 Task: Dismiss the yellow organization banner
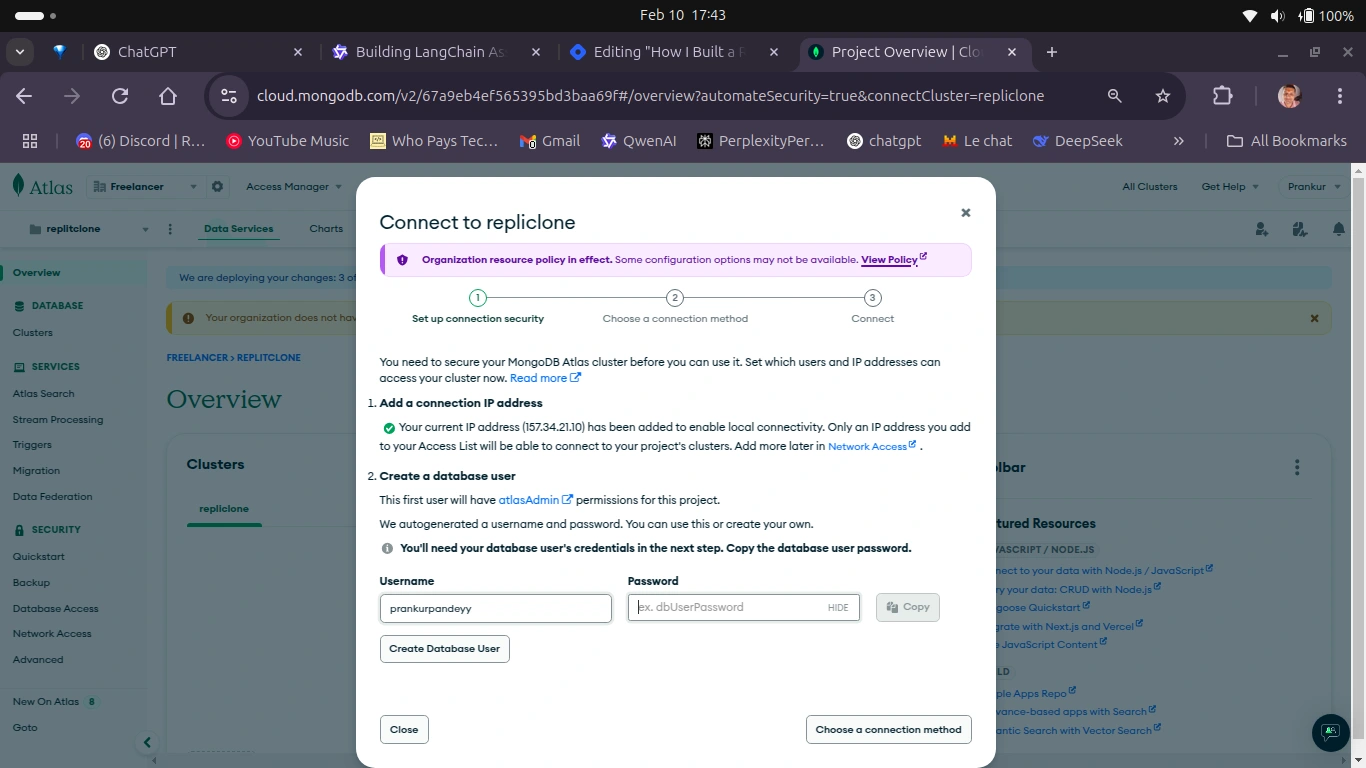[x=1314, y=318]
